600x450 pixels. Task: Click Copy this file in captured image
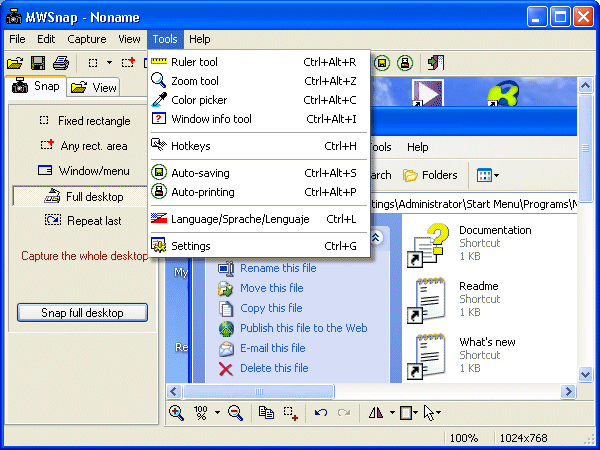click(260, 308)
